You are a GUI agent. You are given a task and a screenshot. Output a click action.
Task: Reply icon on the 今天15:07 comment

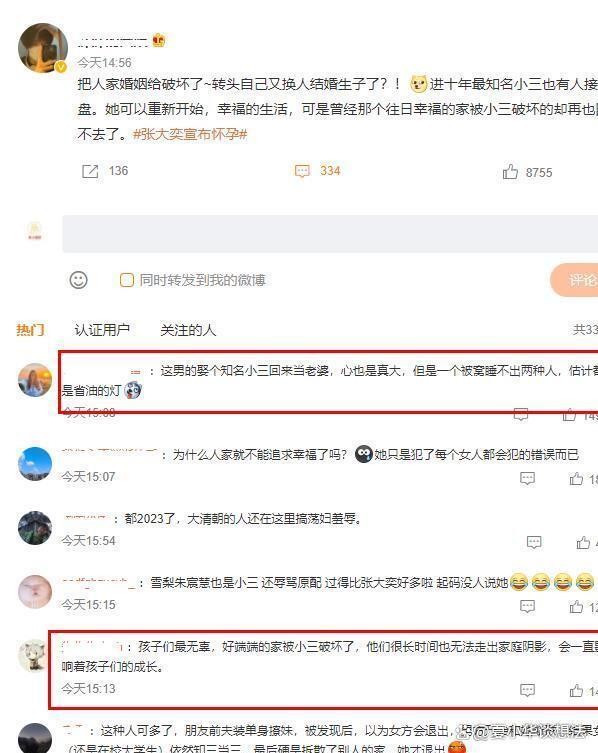point(527,478)
